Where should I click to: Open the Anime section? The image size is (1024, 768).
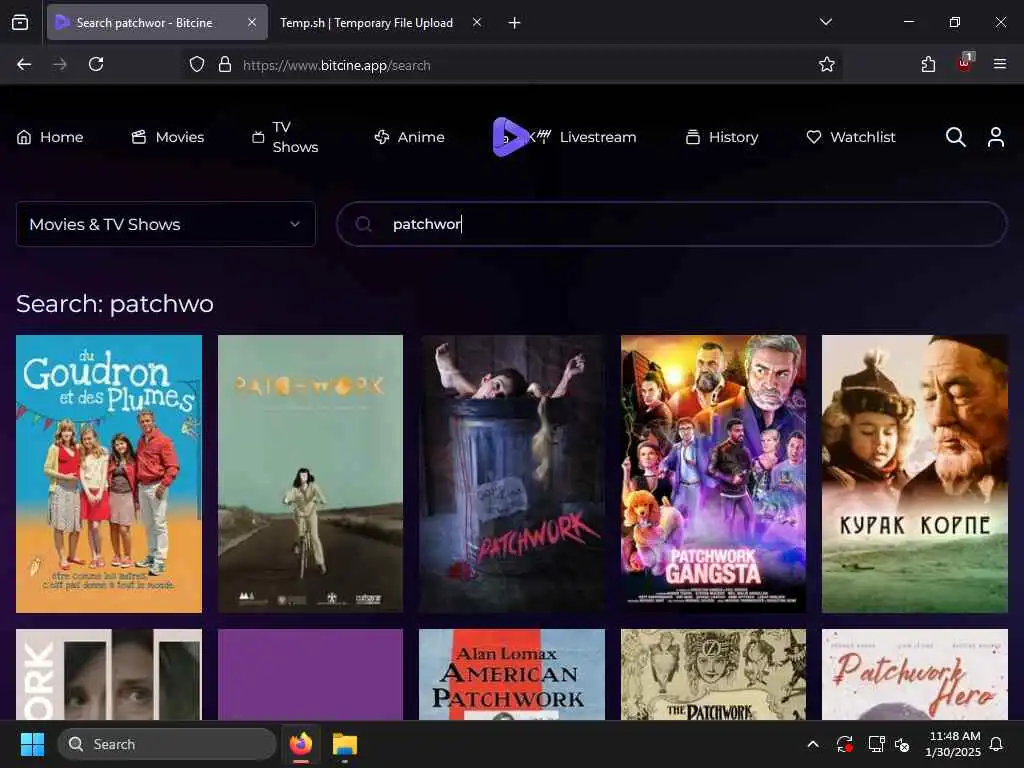[409, 137]
